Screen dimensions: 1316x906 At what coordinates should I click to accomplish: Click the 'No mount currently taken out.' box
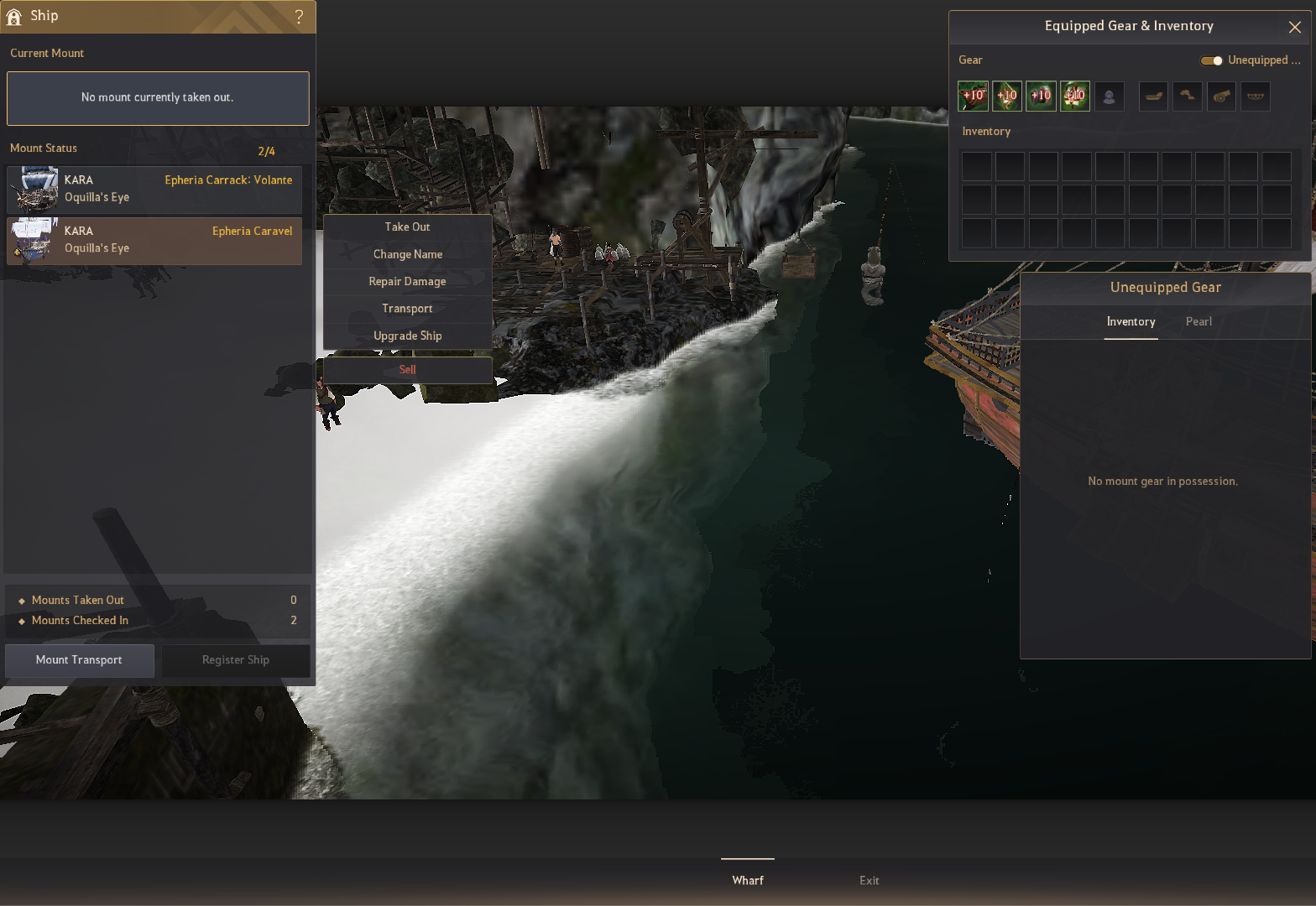(x=158, y=98)
